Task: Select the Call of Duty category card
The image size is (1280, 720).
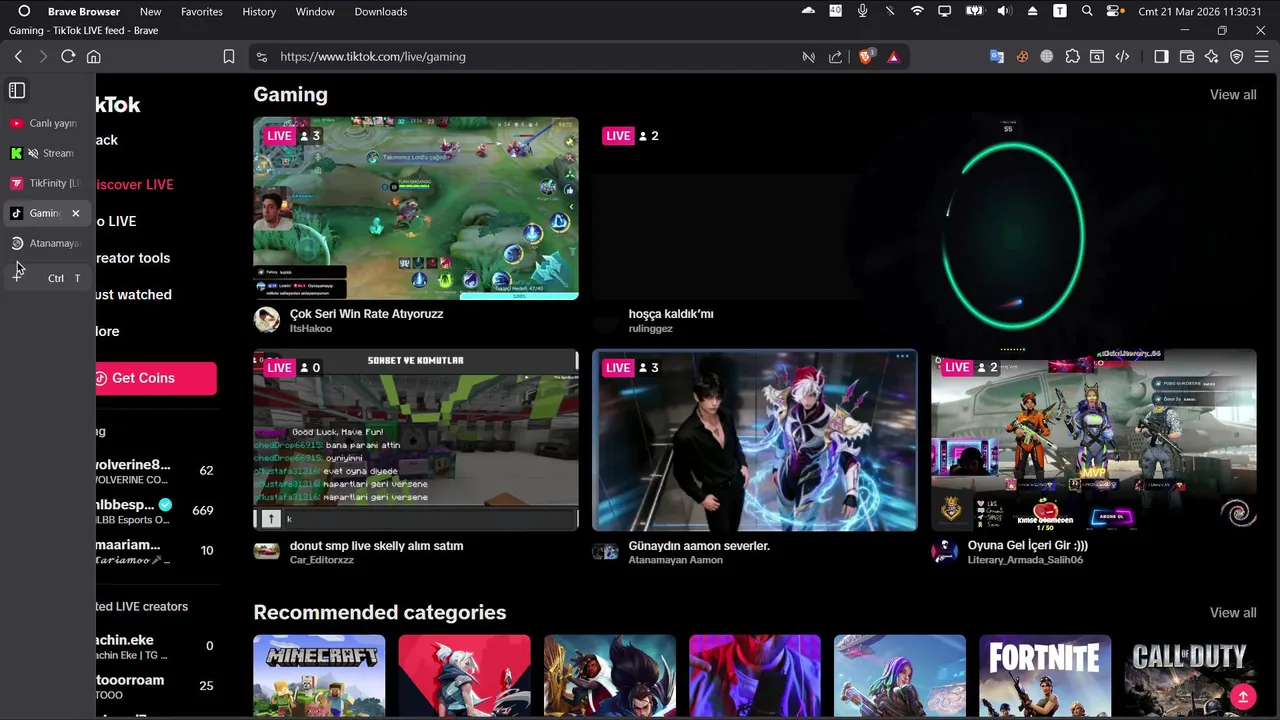Action: tap(1190, 675)
